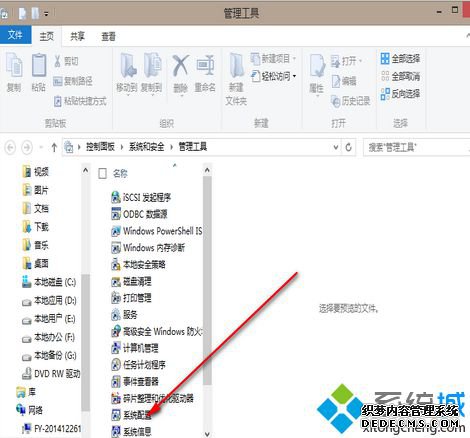Screen dimensions: 470x438
Task: Open the 轻松访问 dropdown arrow
Action: 294,76
